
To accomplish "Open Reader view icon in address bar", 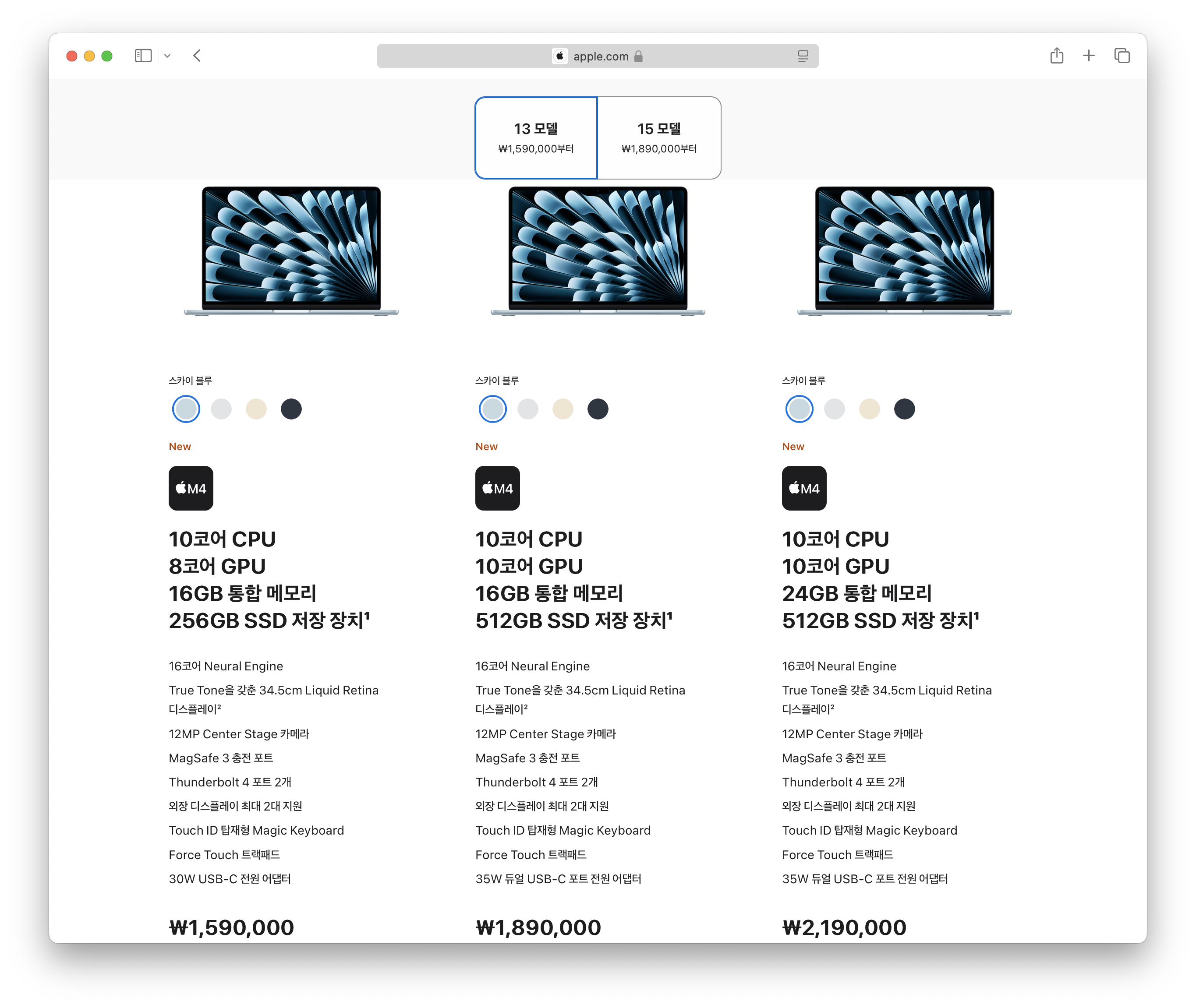I will 803,56.
